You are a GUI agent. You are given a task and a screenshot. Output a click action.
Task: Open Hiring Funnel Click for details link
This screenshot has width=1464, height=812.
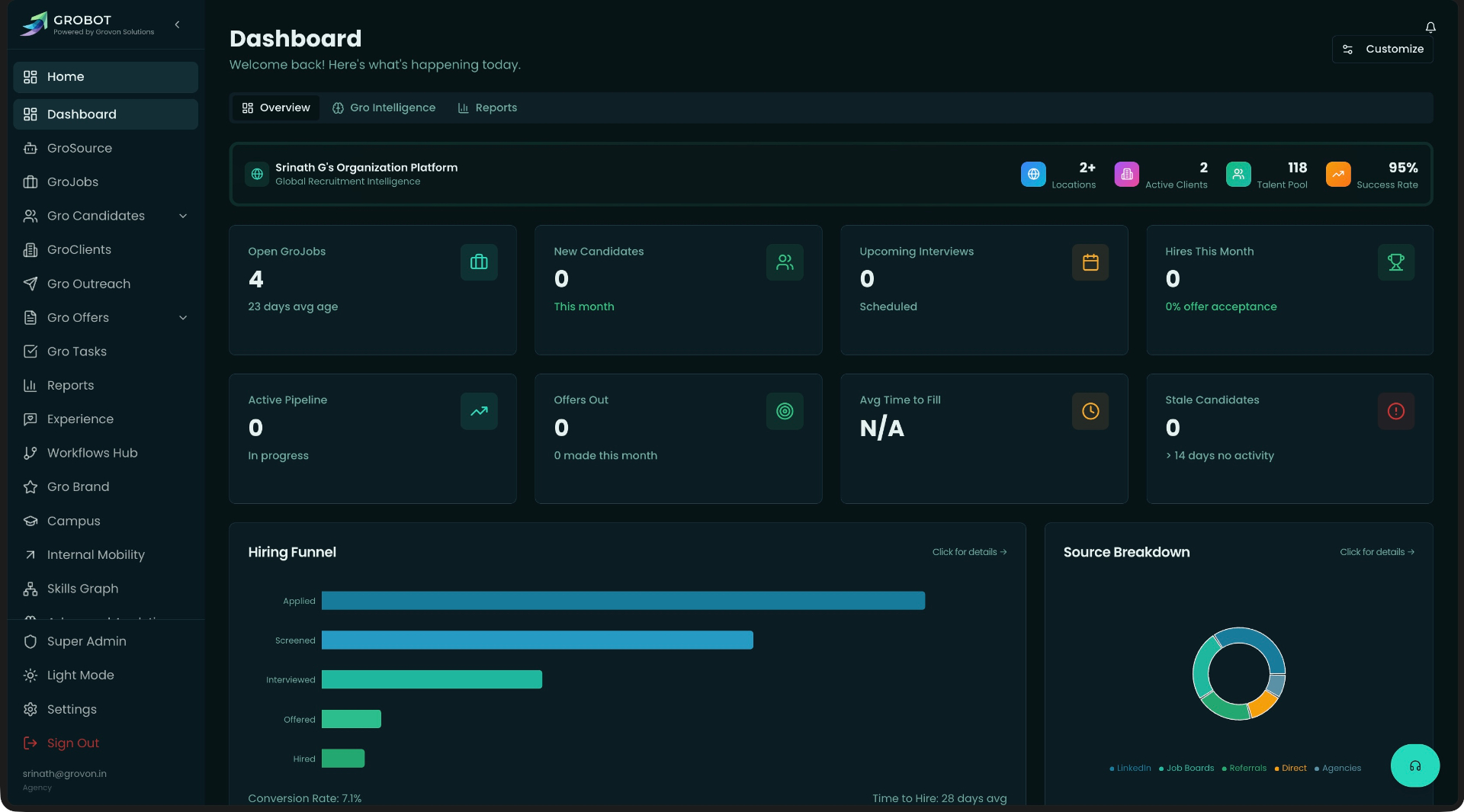(x=969, y=552)
